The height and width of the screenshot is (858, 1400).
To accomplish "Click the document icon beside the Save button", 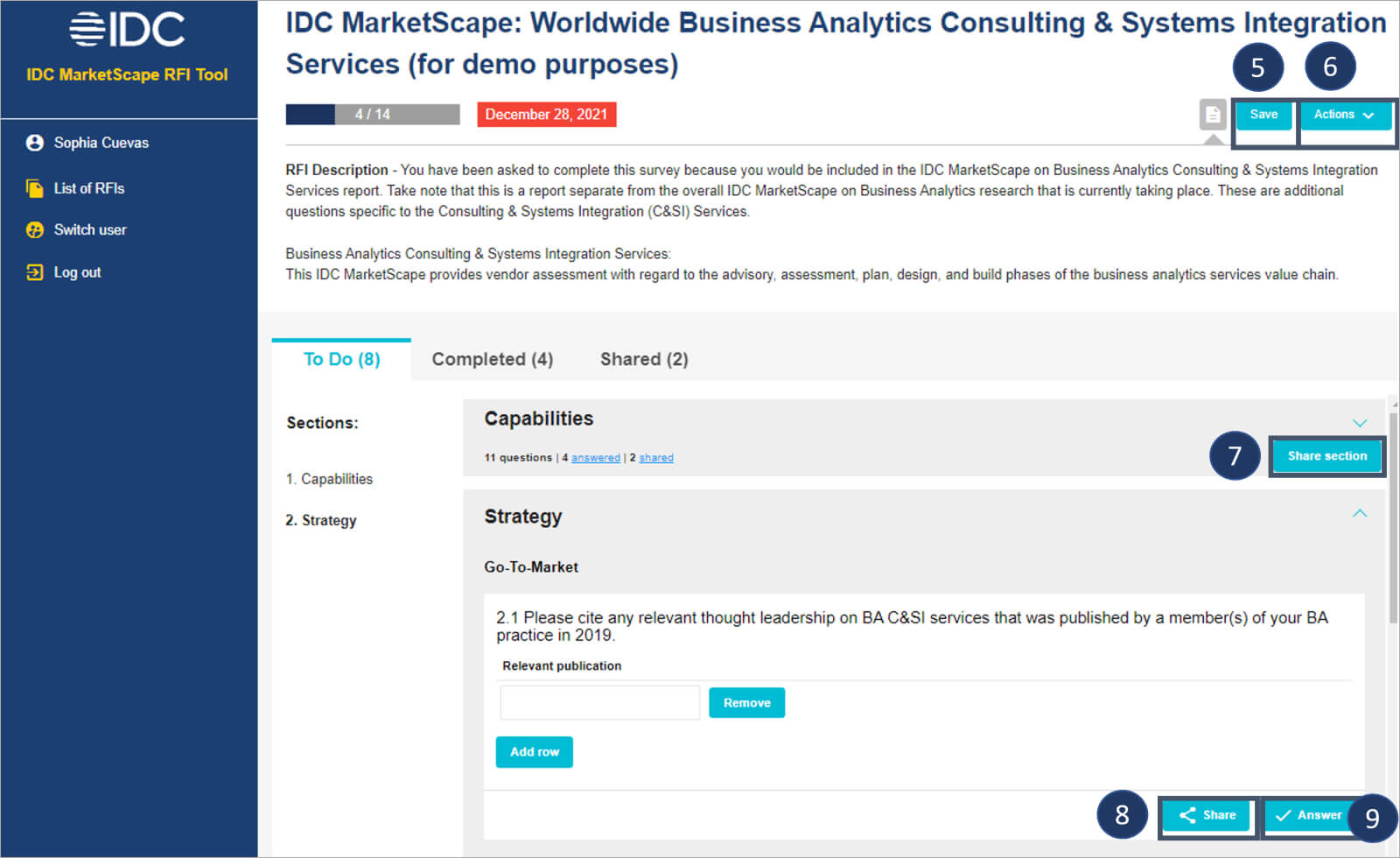I will [1213, 115].
